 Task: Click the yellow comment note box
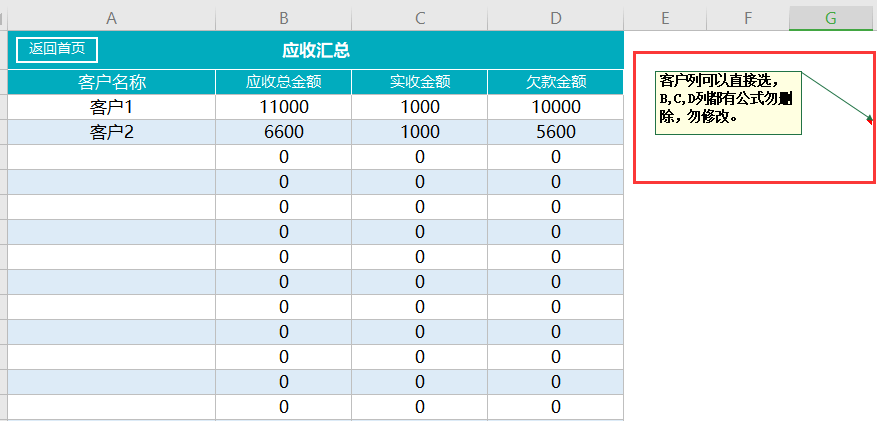pyautogui.click(x=728, y=103)
